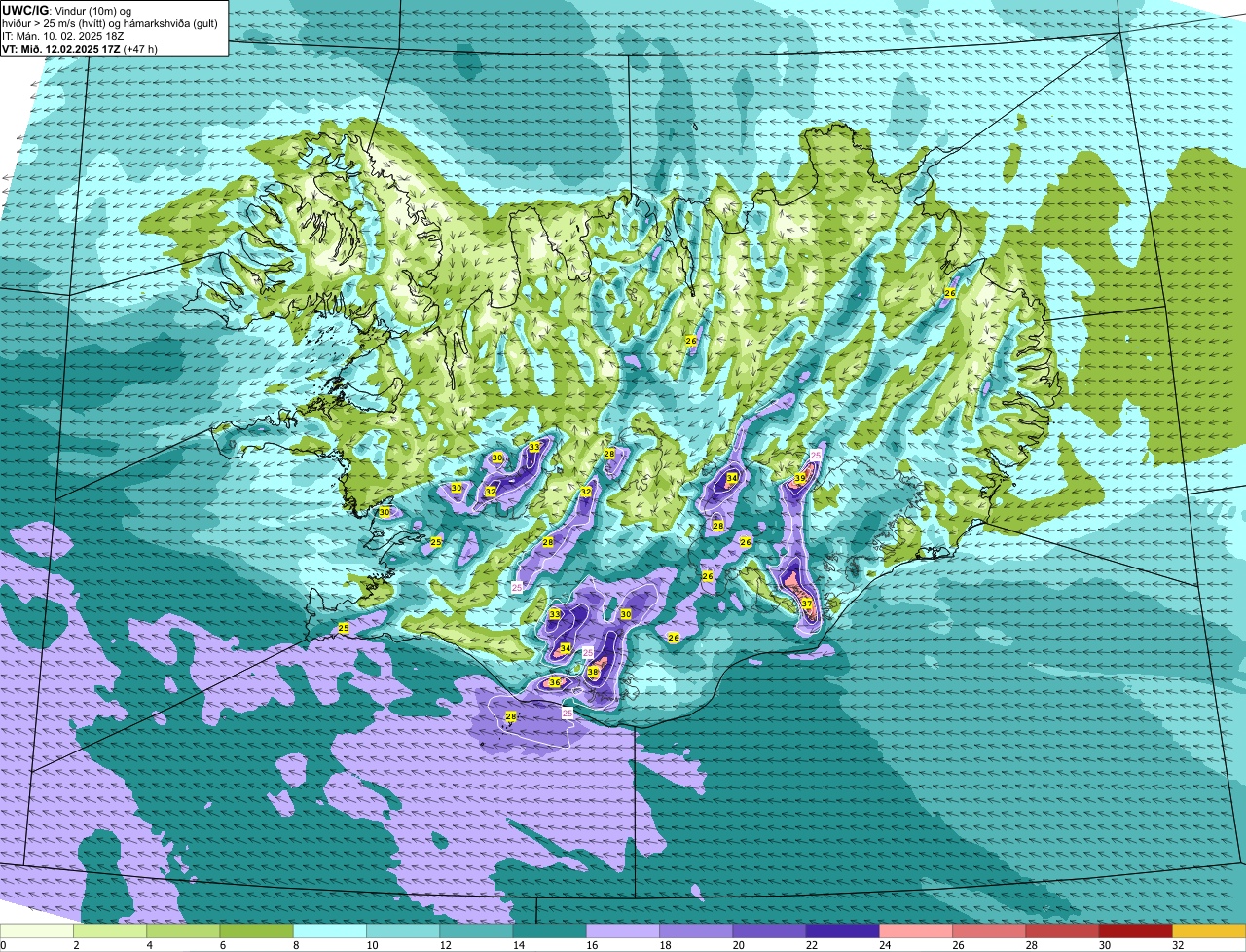1246x952 pixels.
Task: Click the '6' tick on the color scale
Action: tap(221, 945)
